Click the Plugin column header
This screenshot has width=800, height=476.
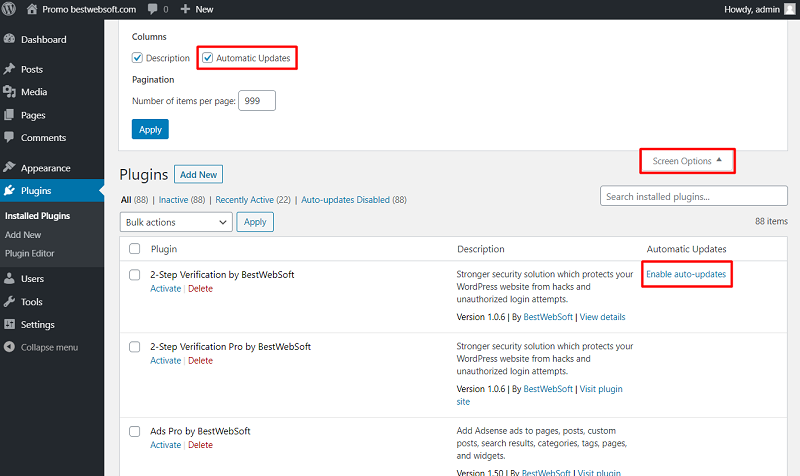(x=164, y=249)
